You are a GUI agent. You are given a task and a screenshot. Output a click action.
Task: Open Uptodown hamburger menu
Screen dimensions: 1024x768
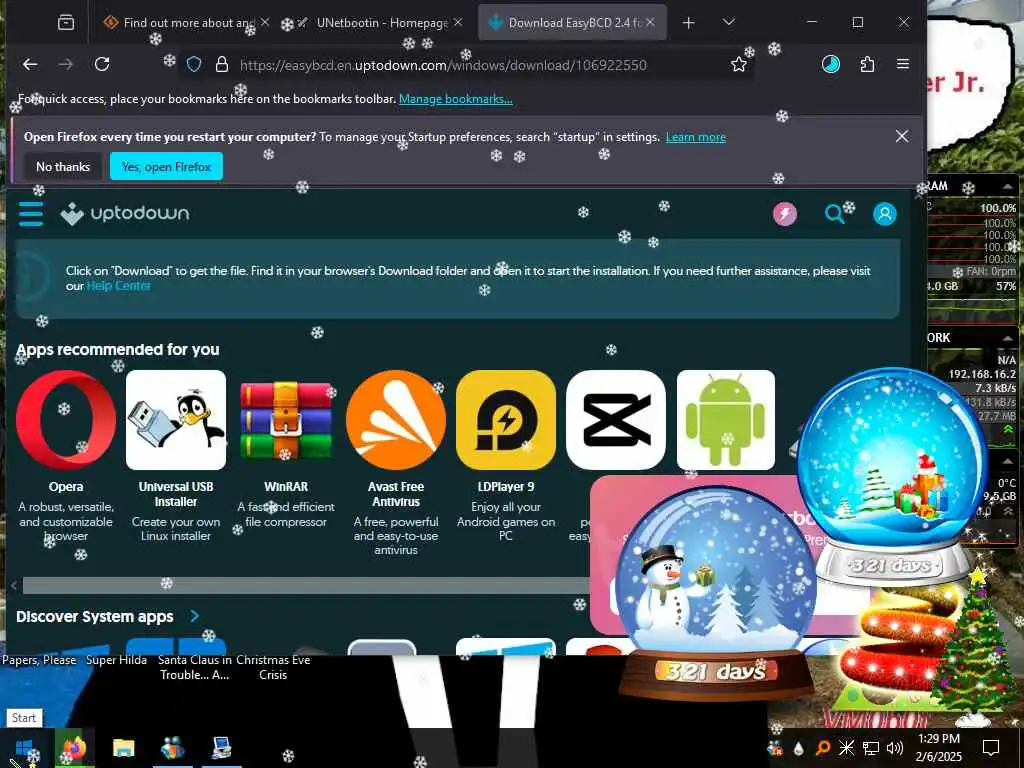coord(31,214)
